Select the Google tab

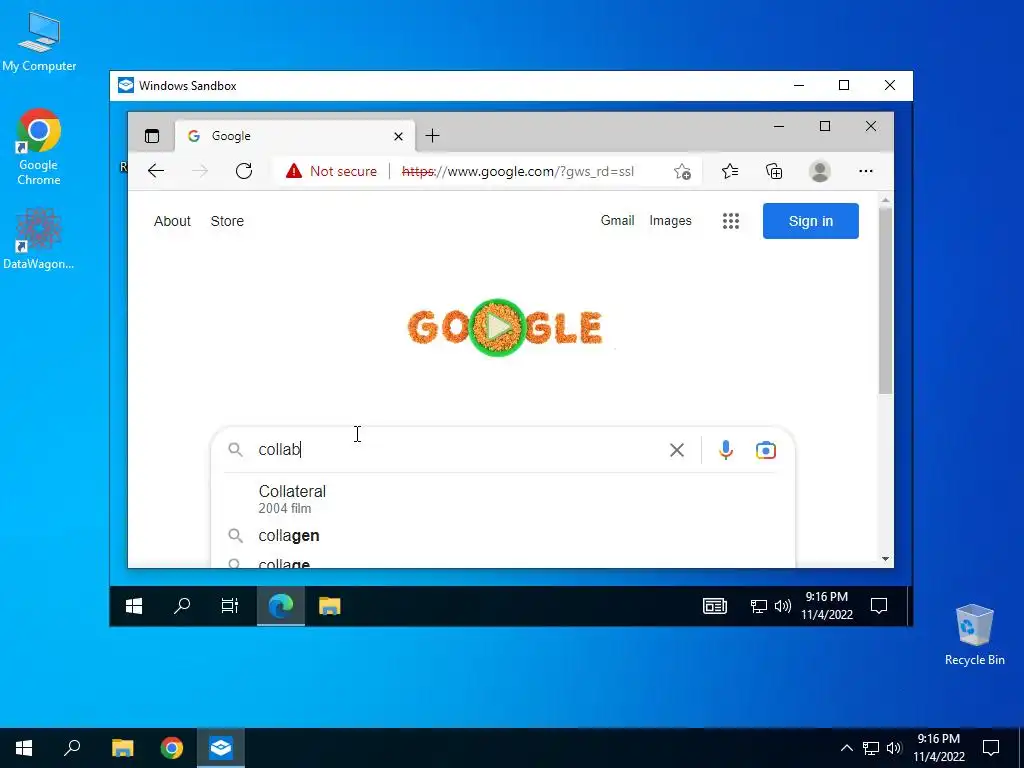tap(295, 136)
